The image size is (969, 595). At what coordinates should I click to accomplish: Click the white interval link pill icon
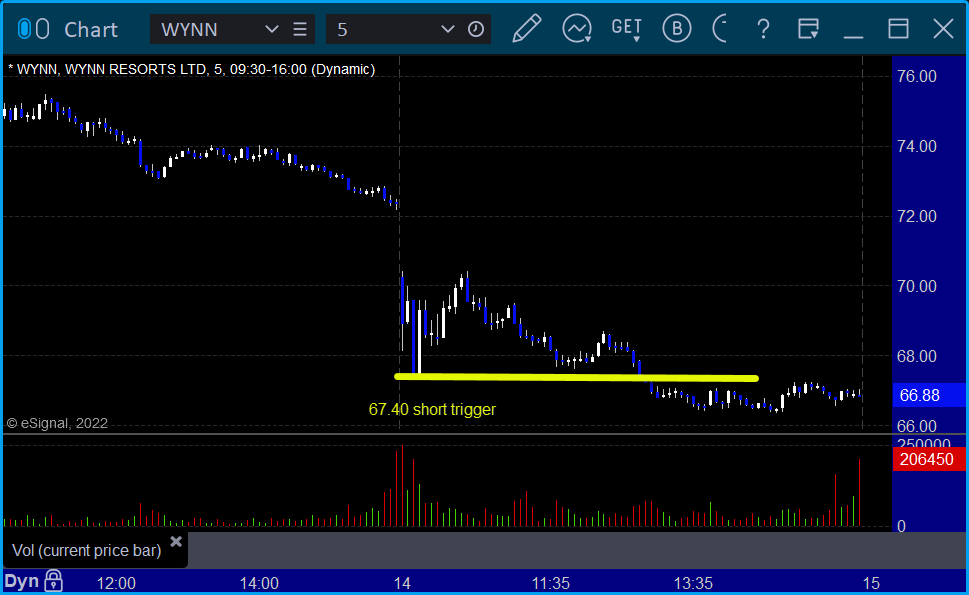(42, 29)
